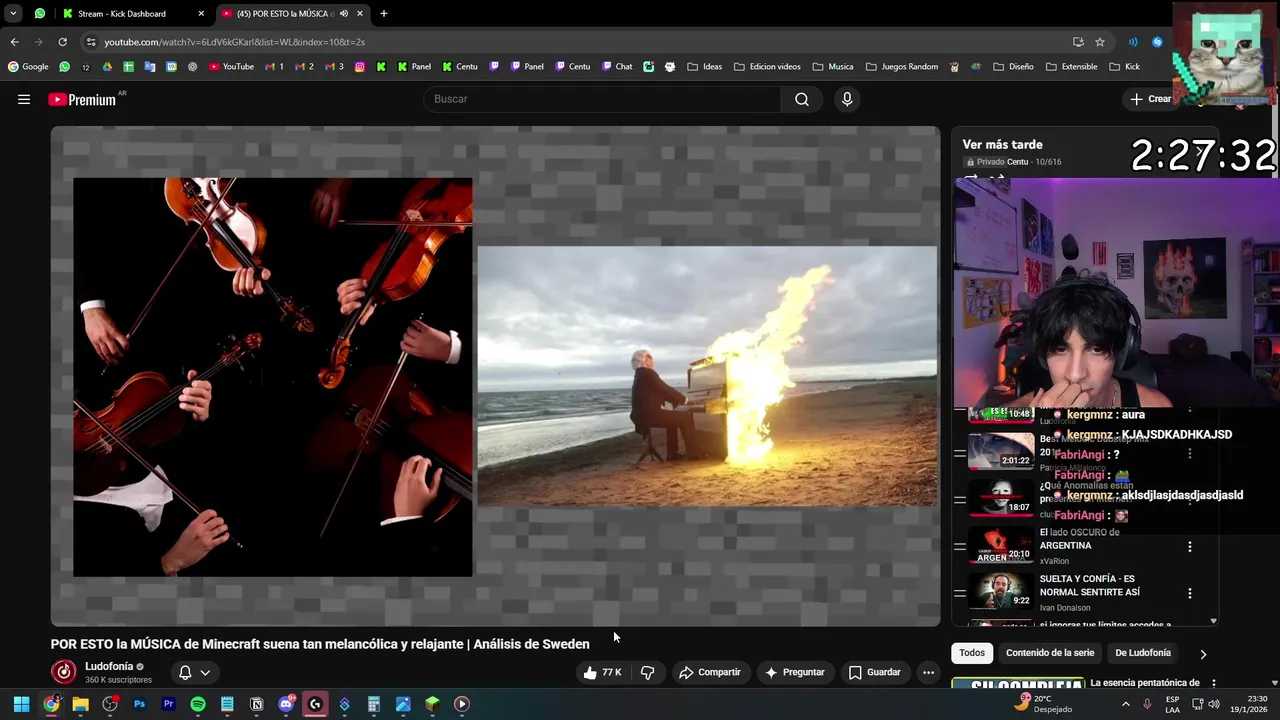Open the El lado OSCURO de ARGENTINA thumbnail
Screen dimensions: 1280x720
pyautogui.click(x=1001, y=546)
